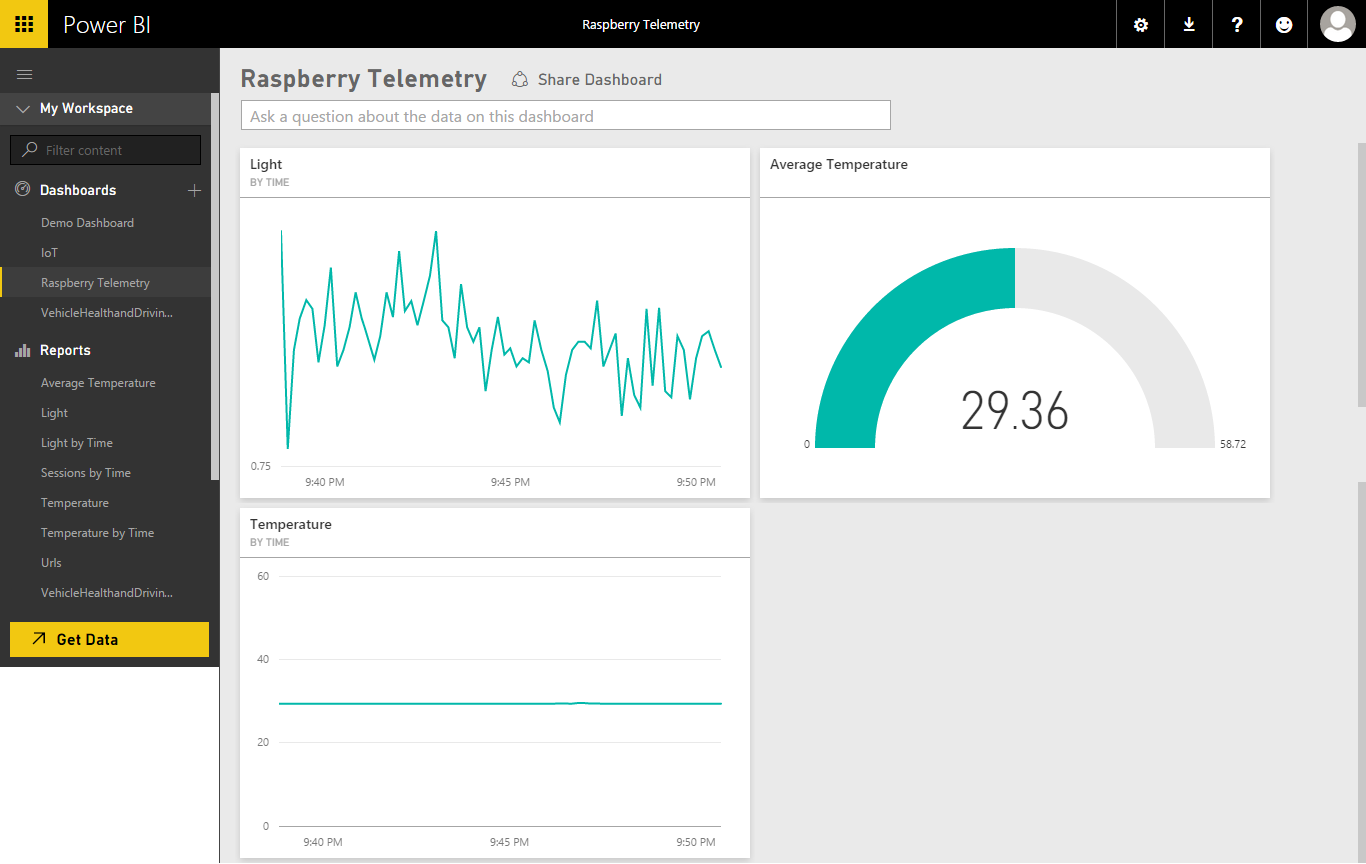This screenshot has height=864, width=1366.
Task: Toggle the hamburger navigation pane icon
Action: click(x=25, y=75)
